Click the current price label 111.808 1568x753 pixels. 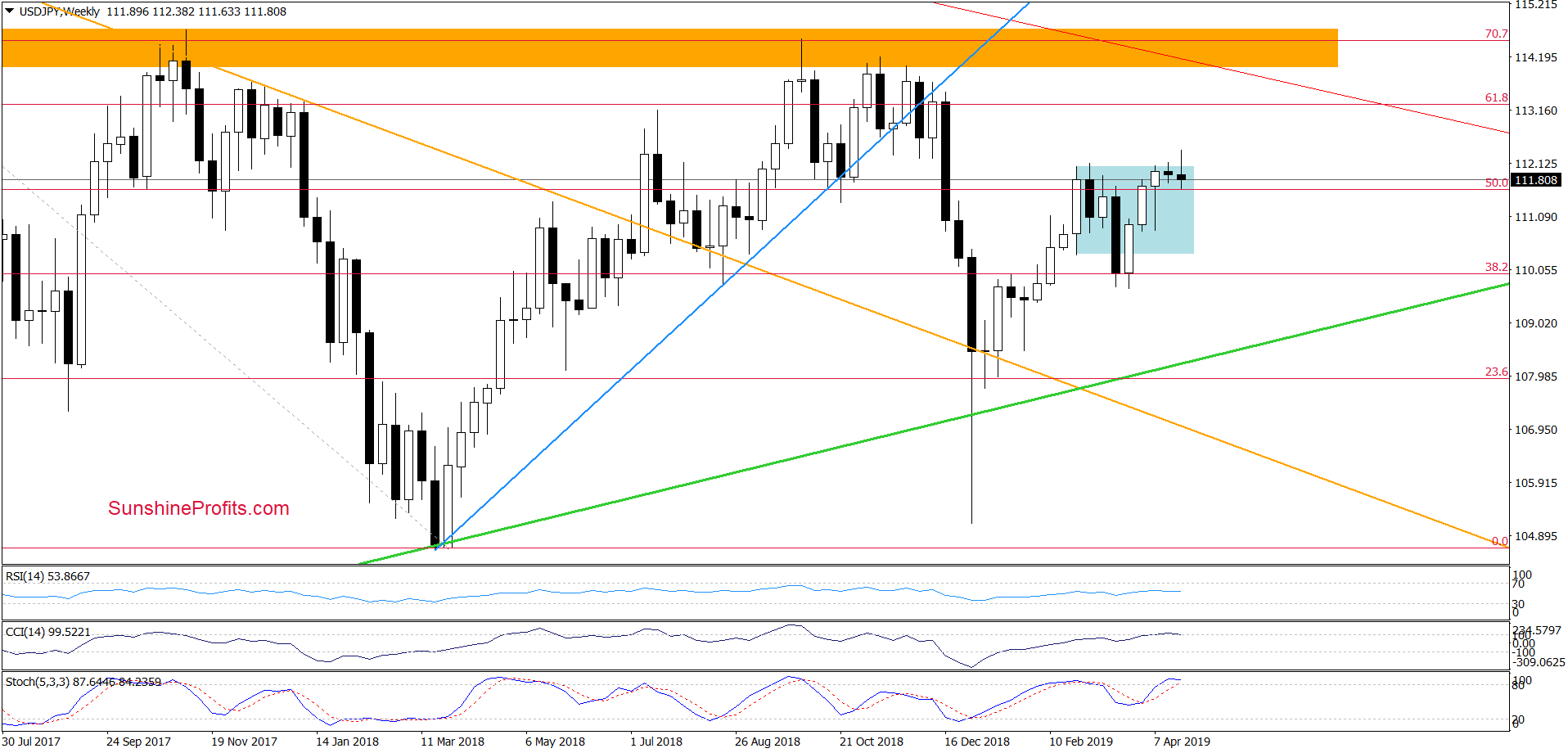point(1536,180)
